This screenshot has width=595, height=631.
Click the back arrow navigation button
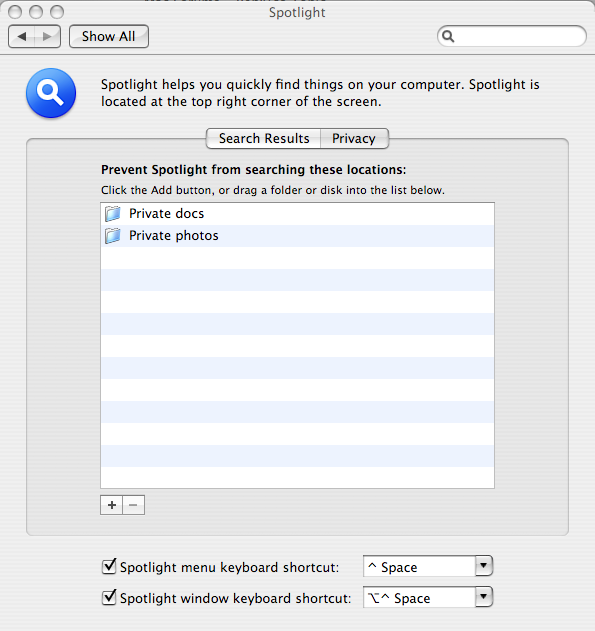tap(22, 37)
